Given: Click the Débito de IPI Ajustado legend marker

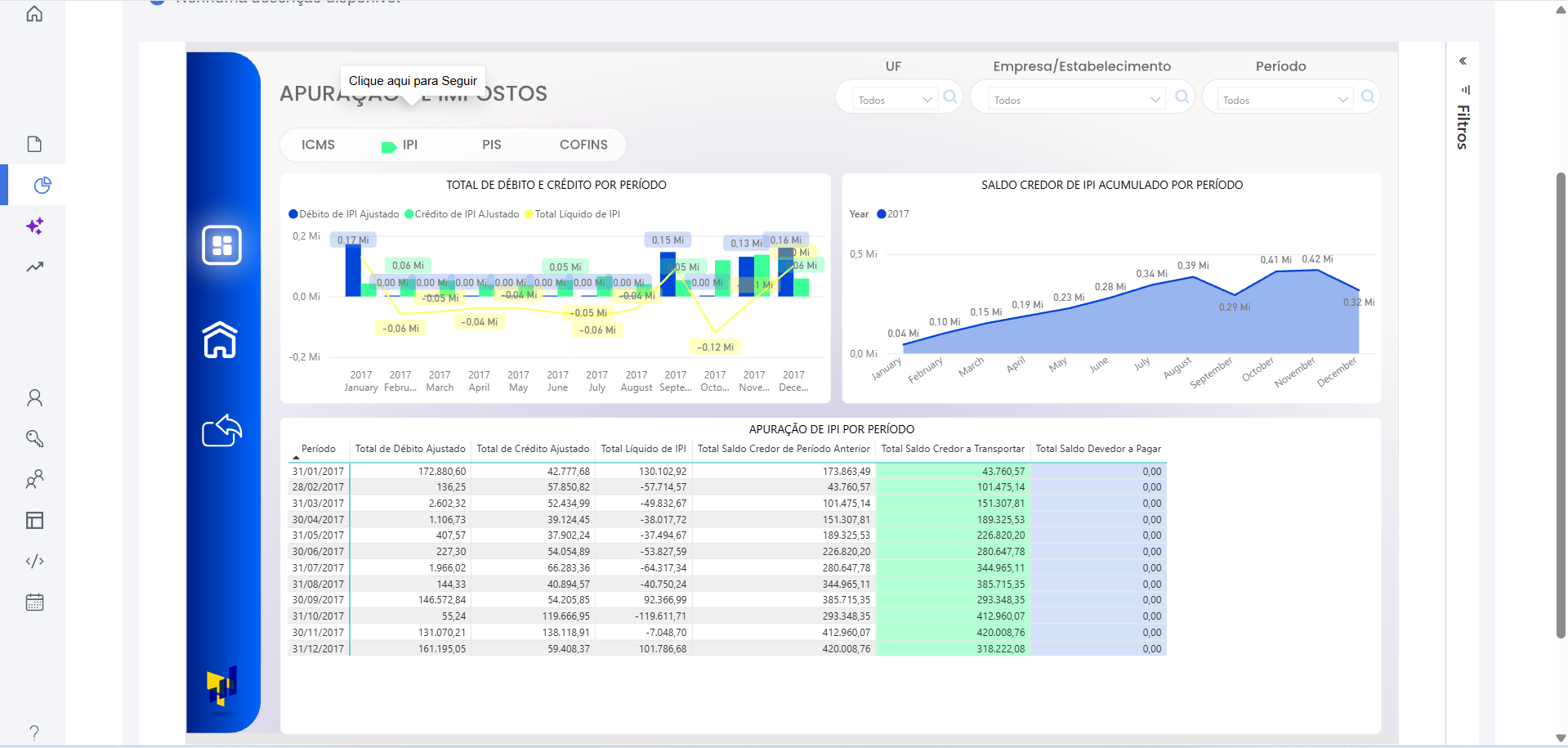Looking at the screenshot, I should coord(293,214).
